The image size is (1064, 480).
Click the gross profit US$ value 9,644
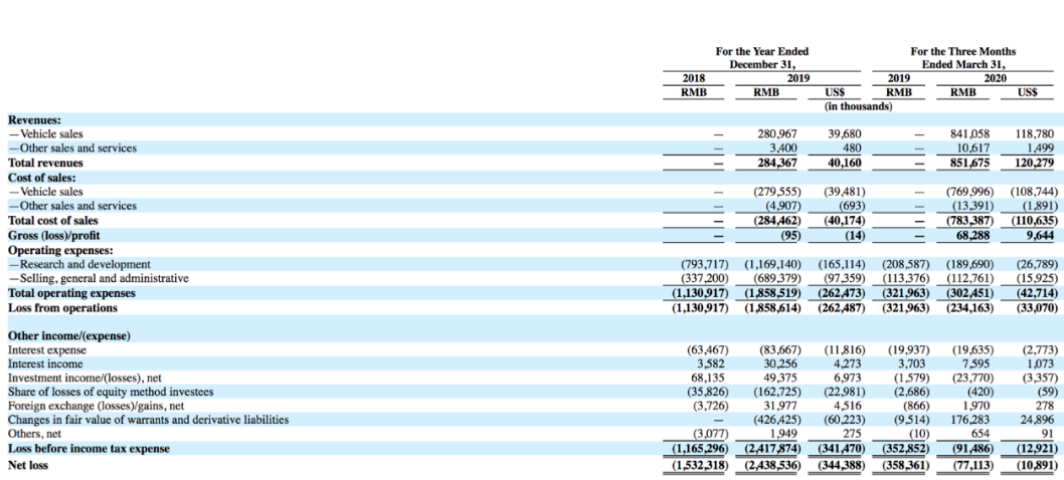point(1040,235)
